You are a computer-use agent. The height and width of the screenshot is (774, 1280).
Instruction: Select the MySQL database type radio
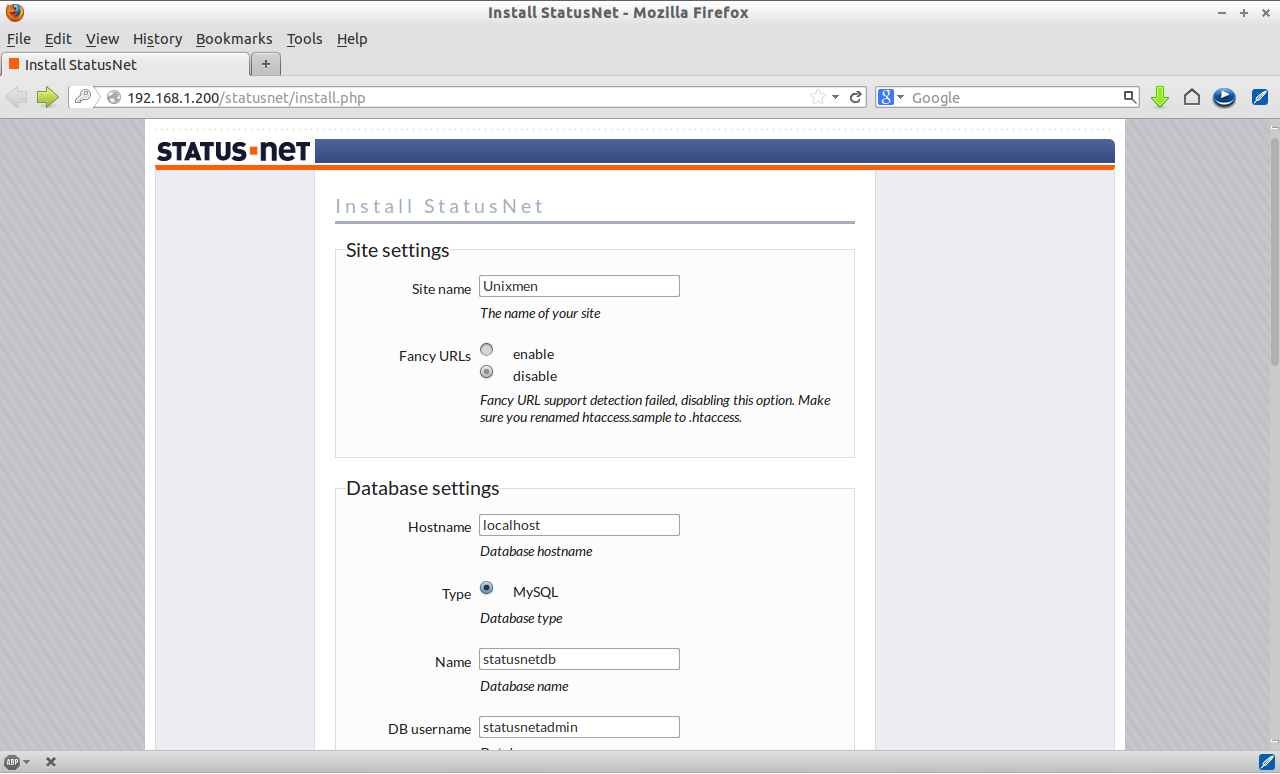click(x=487, y=587)
